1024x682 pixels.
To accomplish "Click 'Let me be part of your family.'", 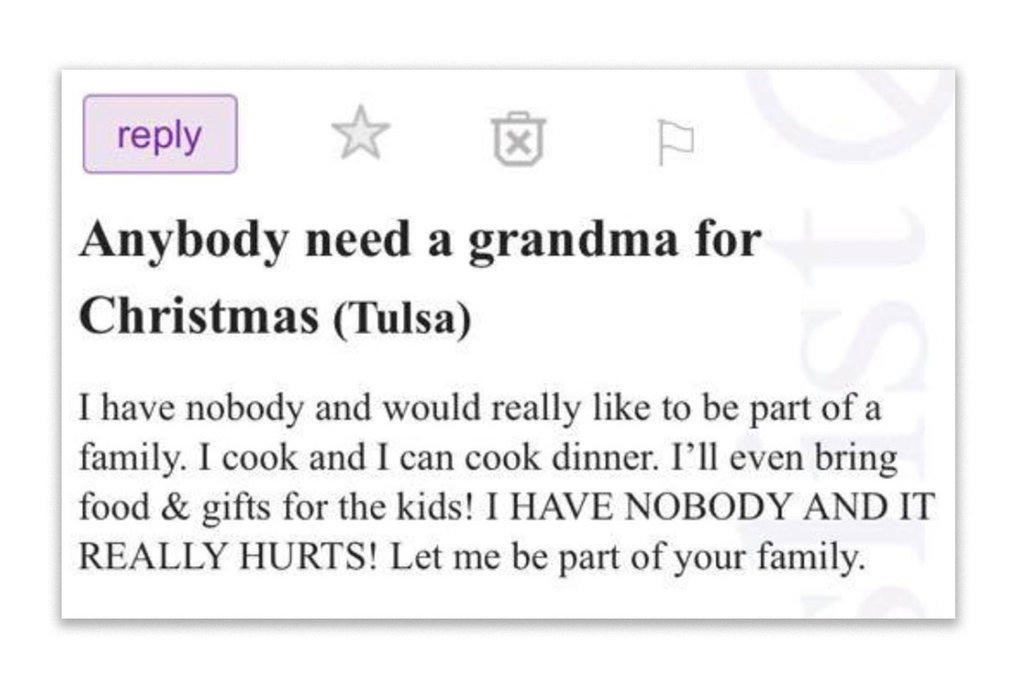I will pyautogui.click(x=627, y=557).
